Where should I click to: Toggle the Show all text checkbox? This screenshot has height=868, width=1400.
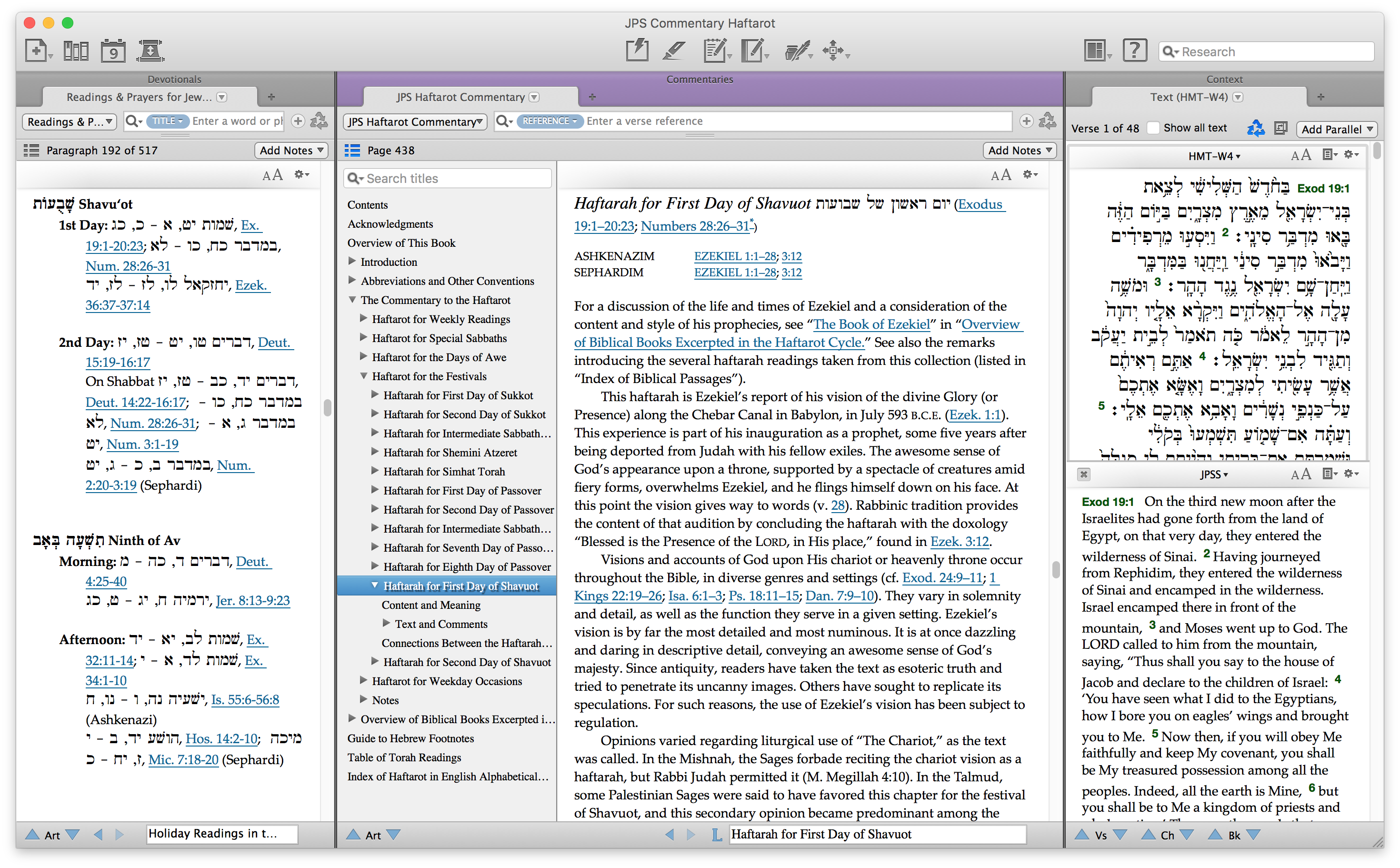pos(1153,128)
